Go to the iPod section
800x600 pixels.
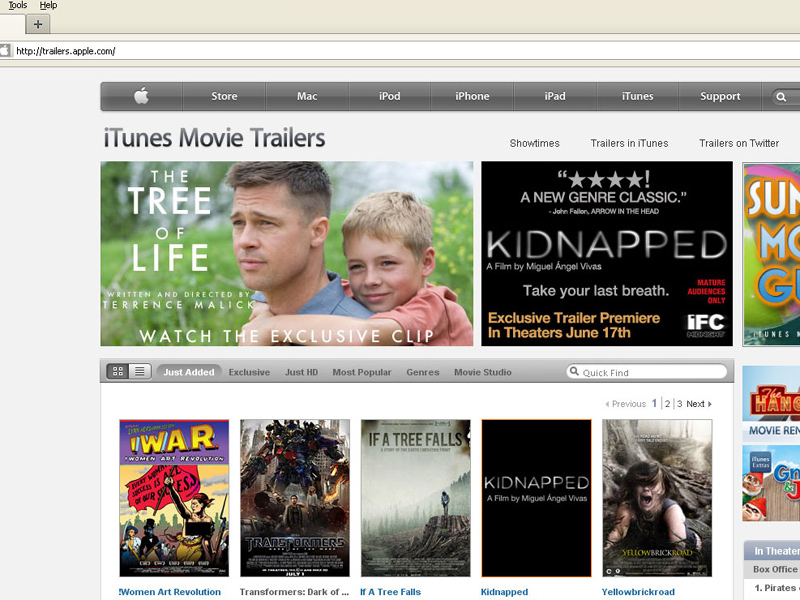click(x=390, y=96)
